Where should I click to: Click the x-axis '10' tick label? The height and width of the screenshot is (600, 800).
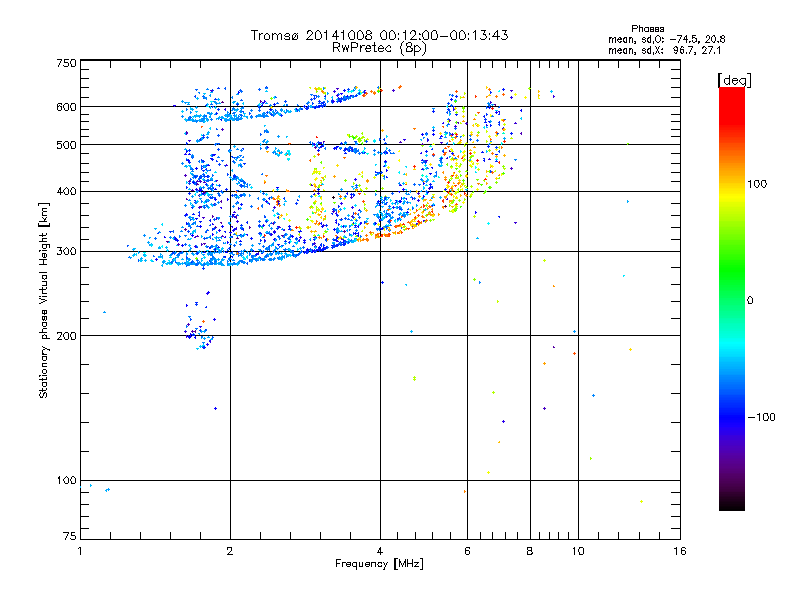[578, 551]
